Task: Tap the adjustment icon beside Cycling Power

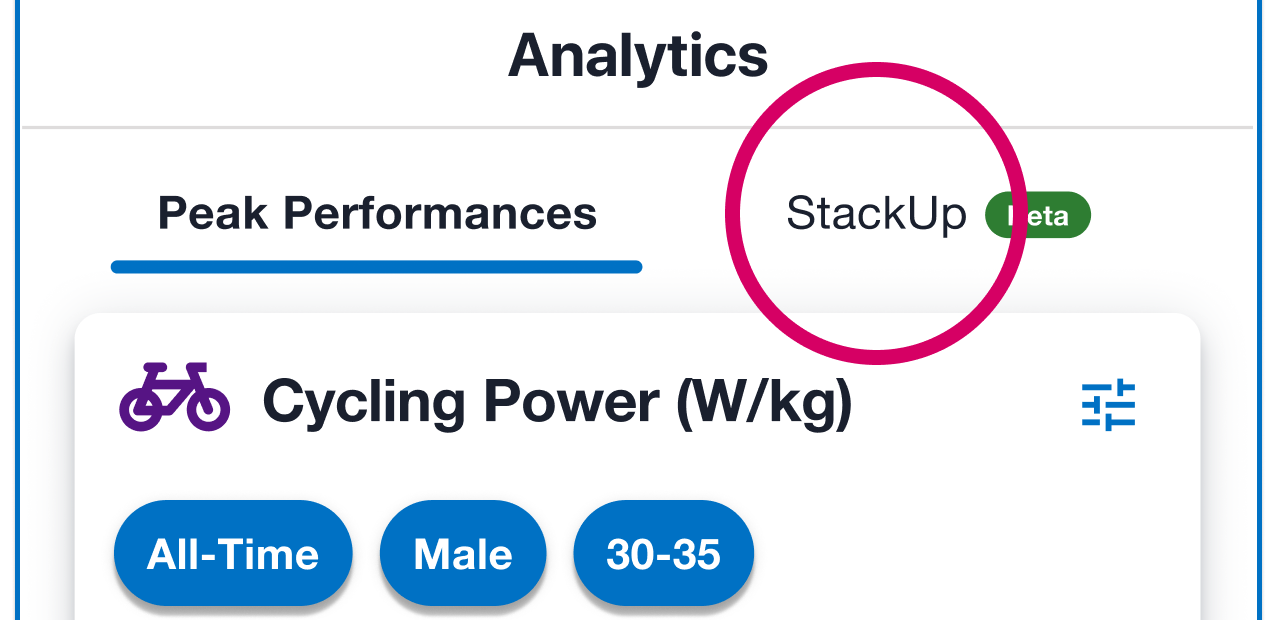Action: click(x=1110, y=405)
